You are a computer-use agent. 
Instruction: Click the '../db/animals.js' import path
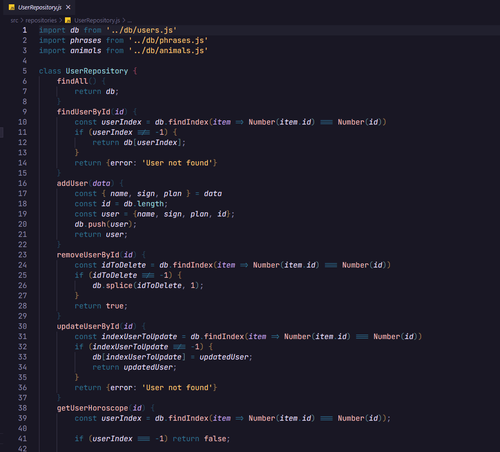click(x=168, y=50)
